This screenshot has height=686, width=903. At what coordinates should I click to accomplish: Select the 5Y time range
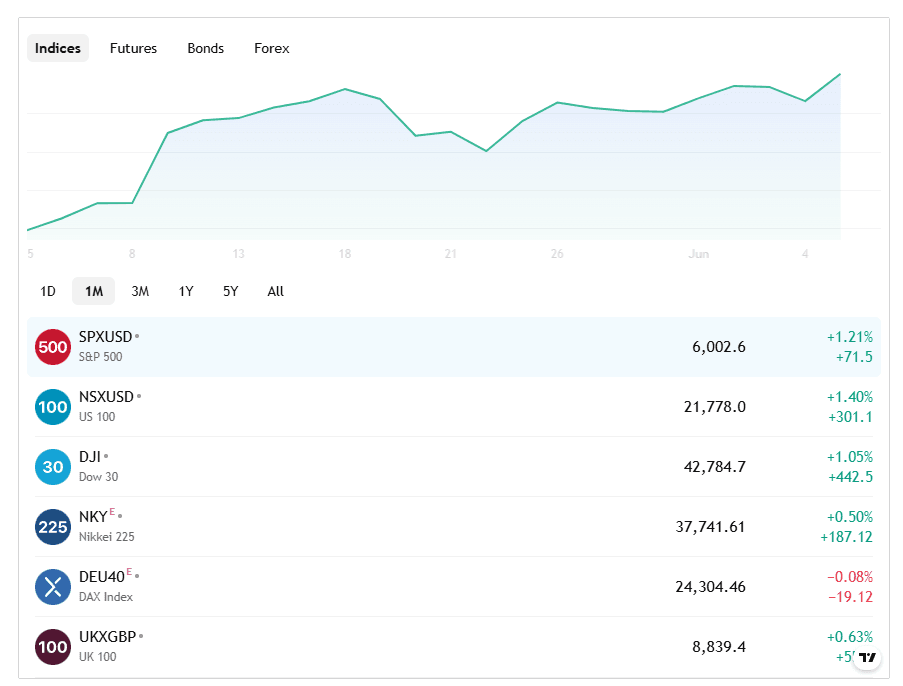click(230, 291)
